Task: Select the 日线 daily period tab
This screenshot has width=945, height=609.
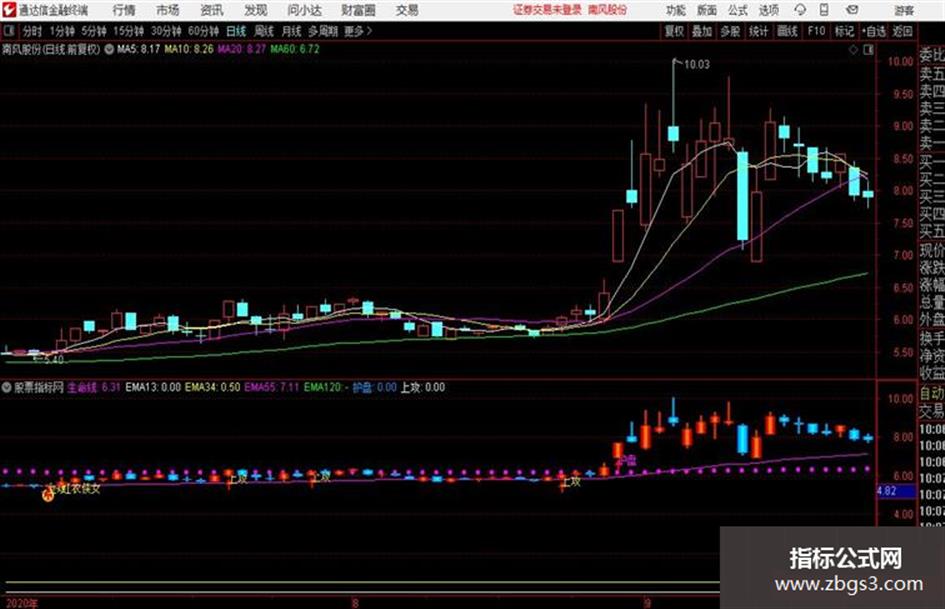Action: coord(236,31)
